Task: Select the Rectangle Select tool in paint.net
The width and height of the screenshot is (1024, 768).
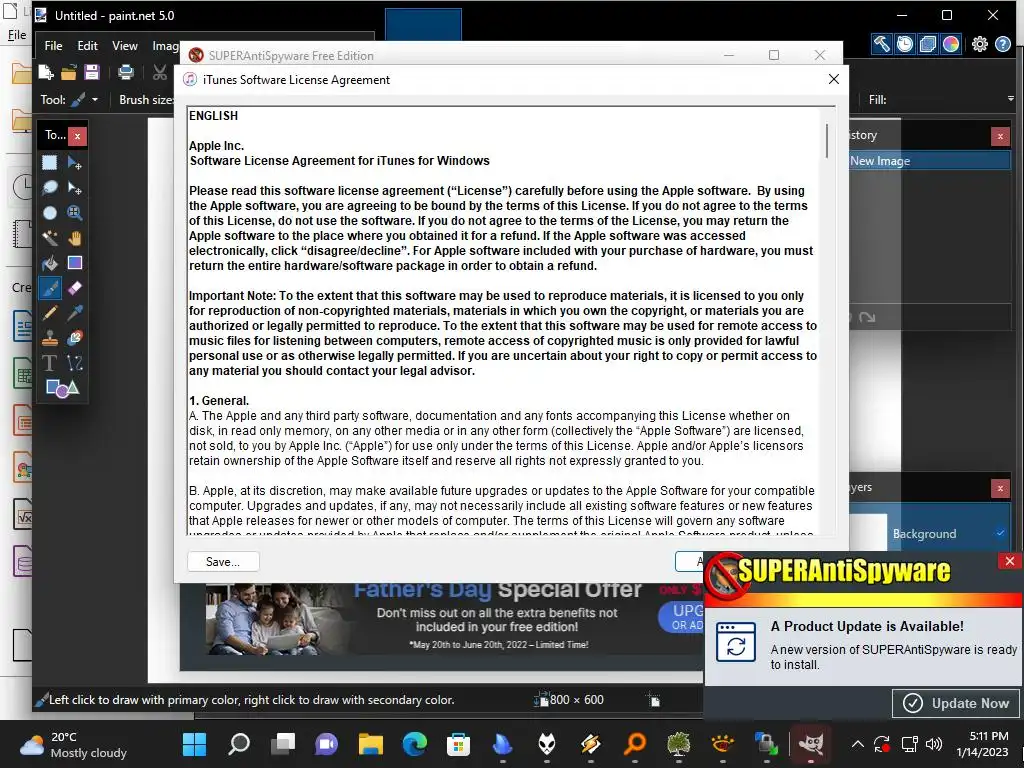Action: (50, 163)
